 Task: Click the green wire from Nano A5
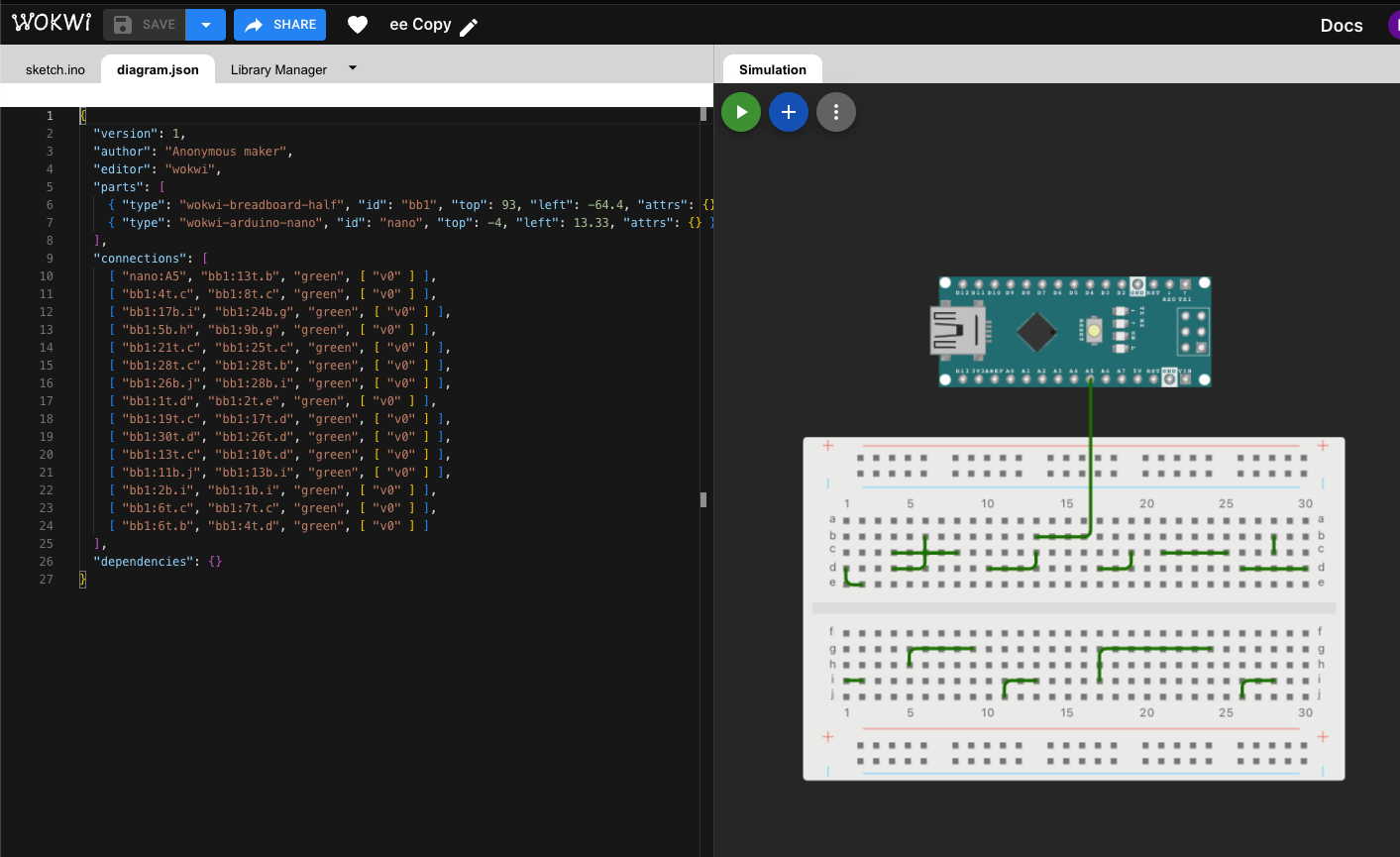point(1091,456)
